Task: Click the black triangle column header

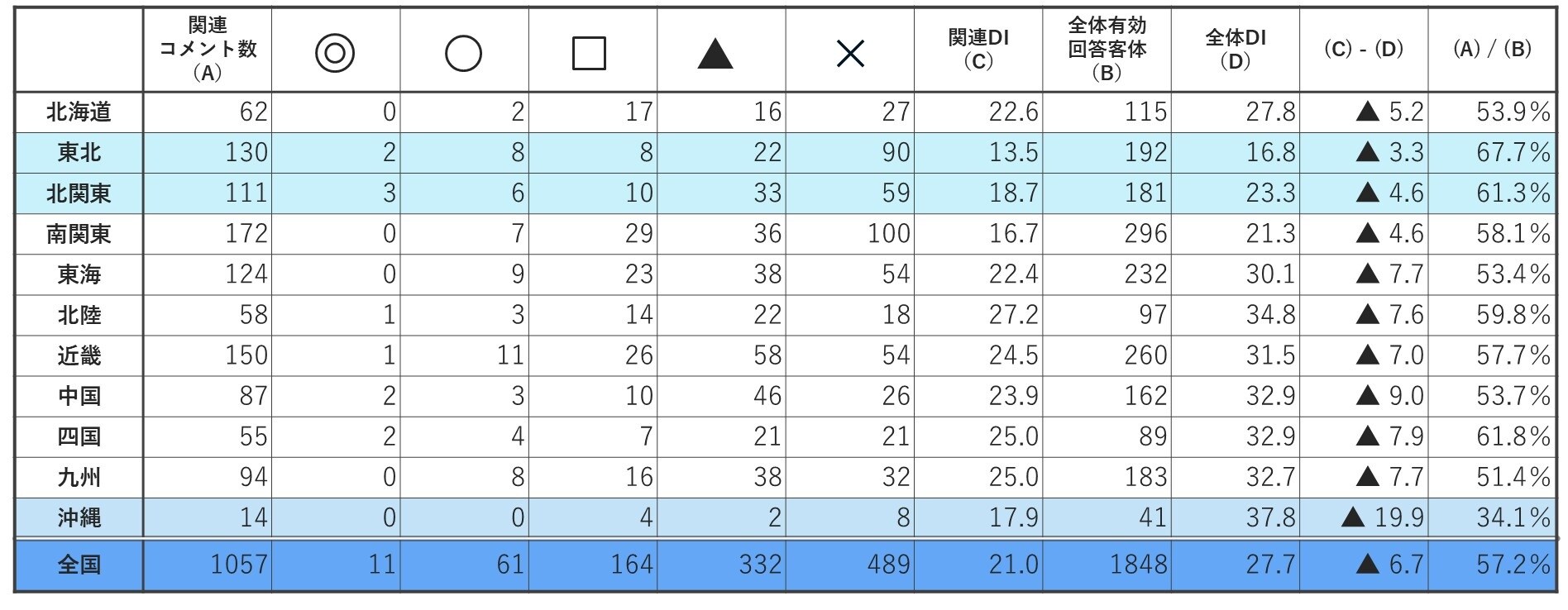Action: [715, 54]
